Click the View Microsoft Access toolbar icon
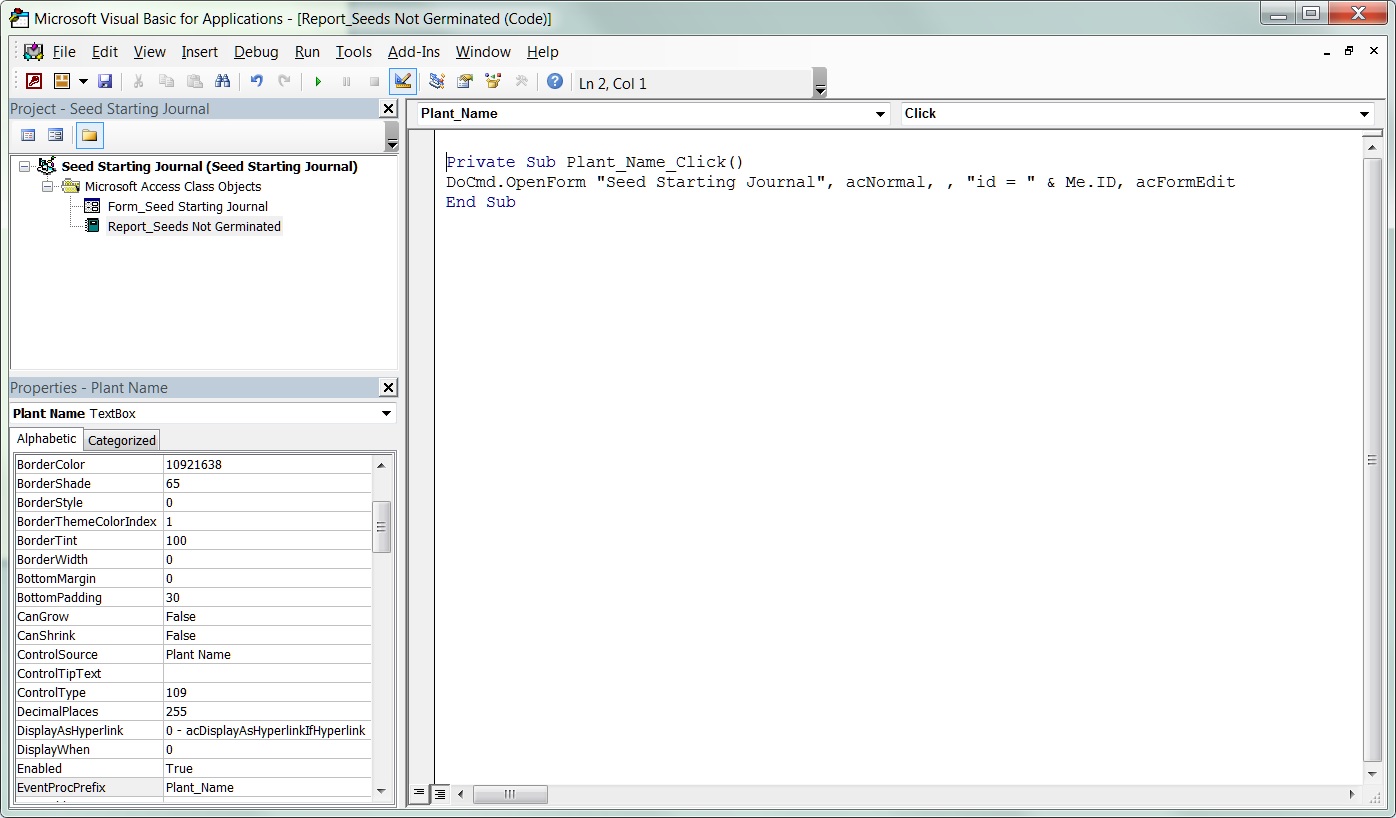The image size is (1396, 818). (34, 82)
